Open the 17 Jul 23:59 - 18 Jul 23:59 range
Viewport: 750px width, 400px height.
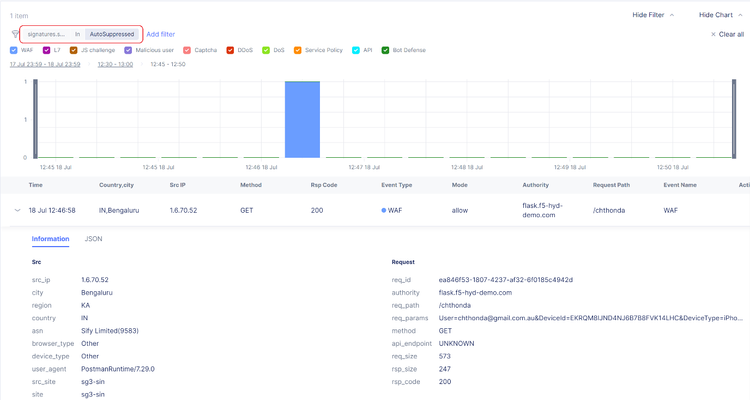click(45, 64)
